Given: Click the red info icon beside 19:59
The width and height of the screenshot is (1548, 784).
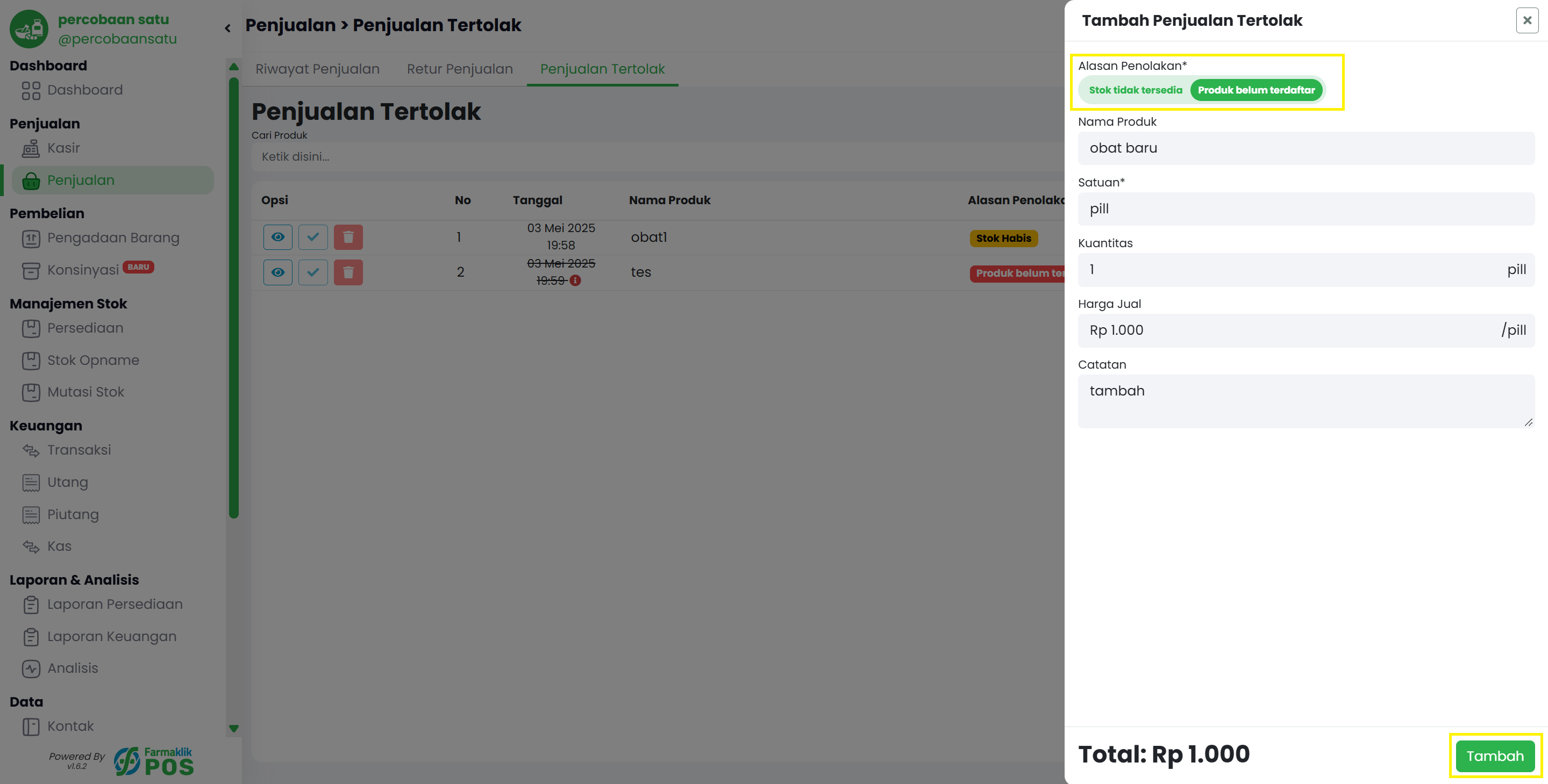Looking at the screenshot, I should [575, 280].
